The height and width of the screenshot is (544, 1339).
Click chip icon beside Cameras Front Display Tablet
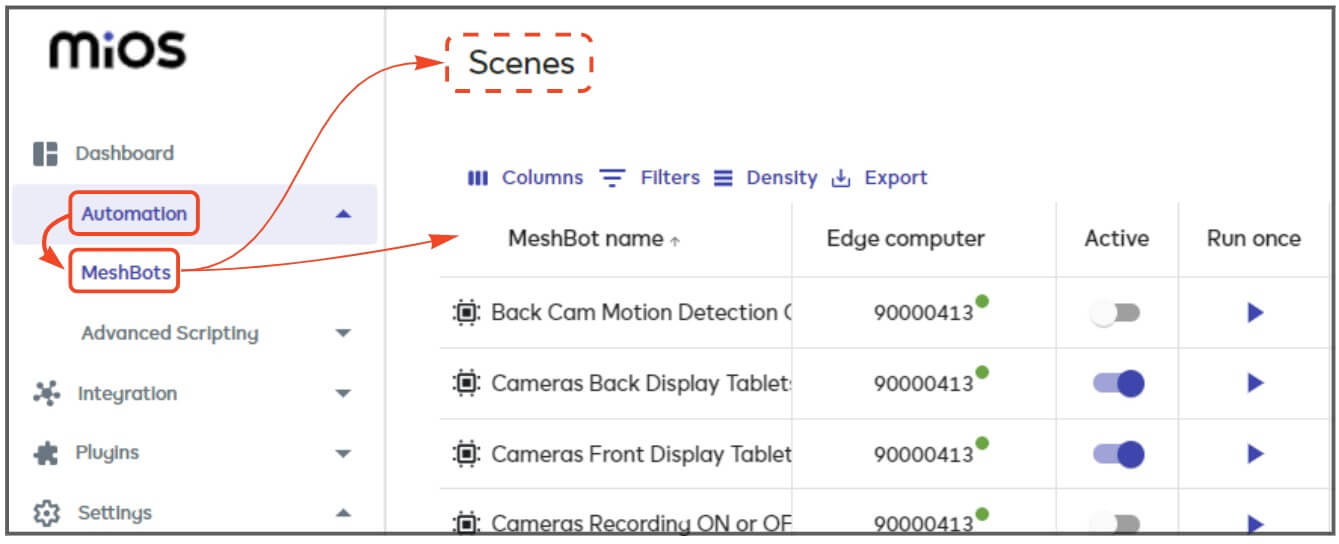tap(466, 454)
